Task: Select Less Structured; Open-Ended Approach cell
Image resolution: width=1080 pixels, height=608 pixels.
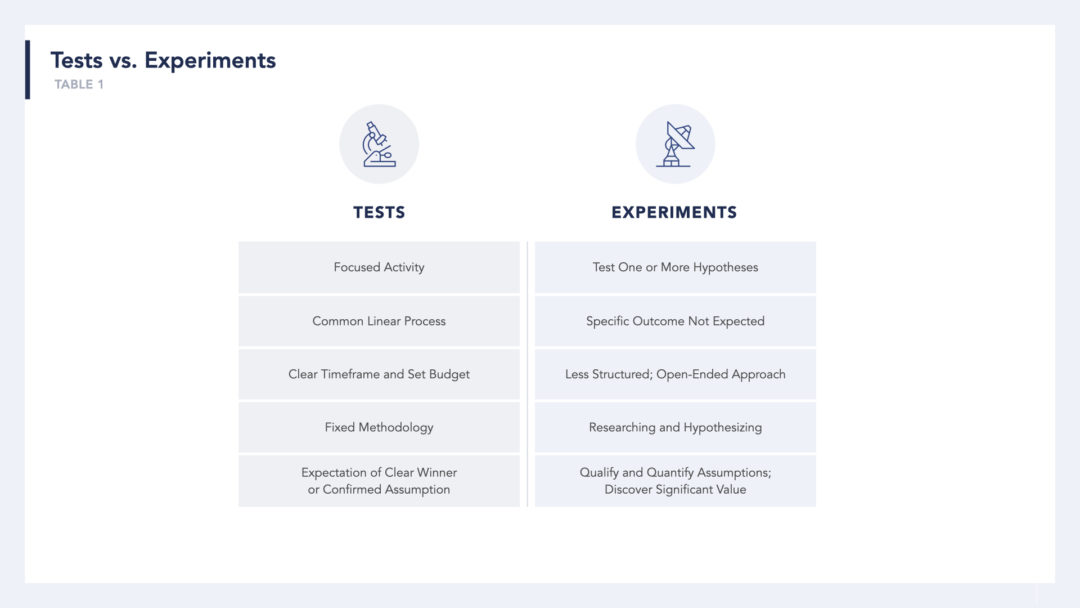Action: click(675, 374)
